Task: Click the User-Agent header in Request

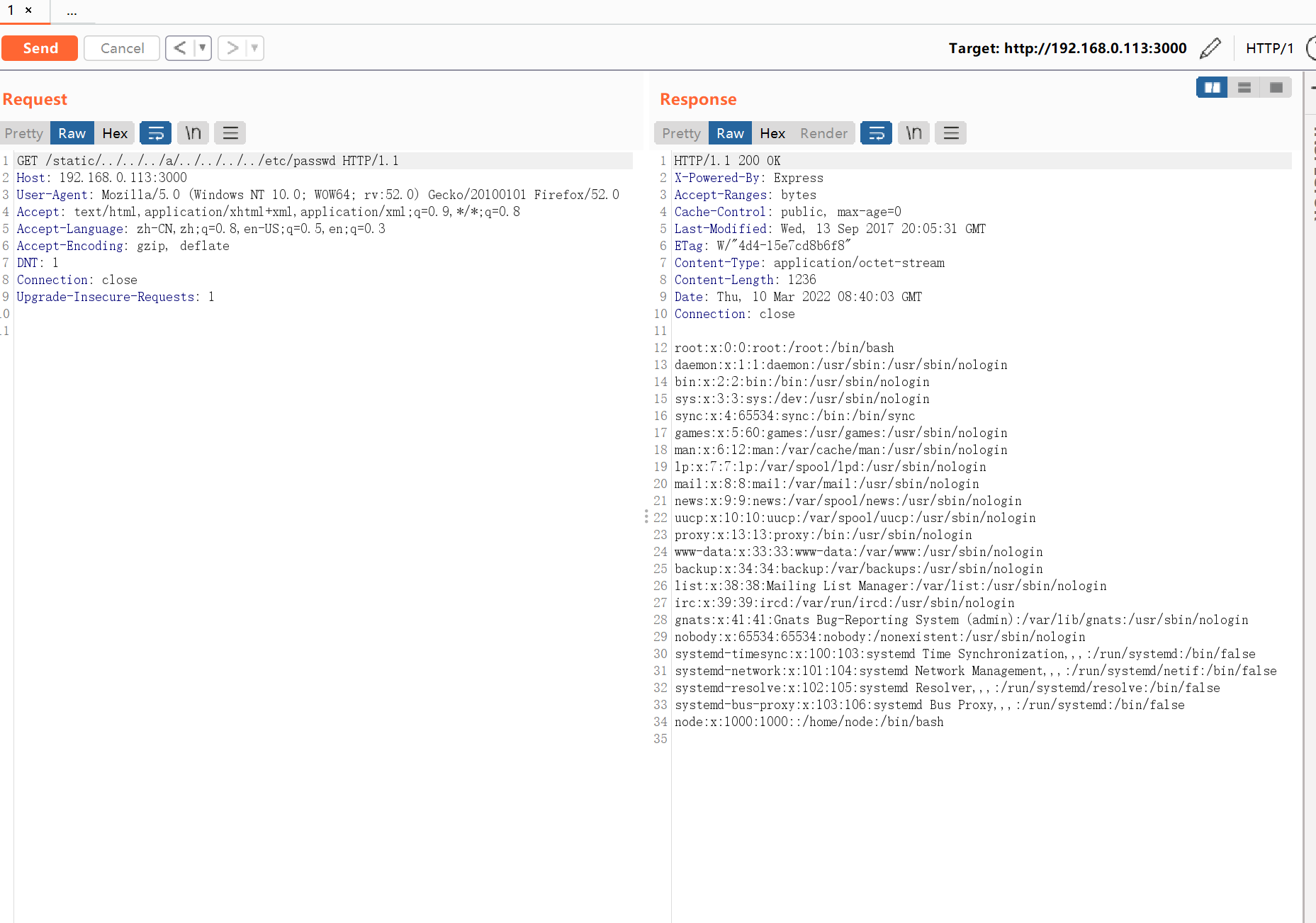Action: [318, 195]
